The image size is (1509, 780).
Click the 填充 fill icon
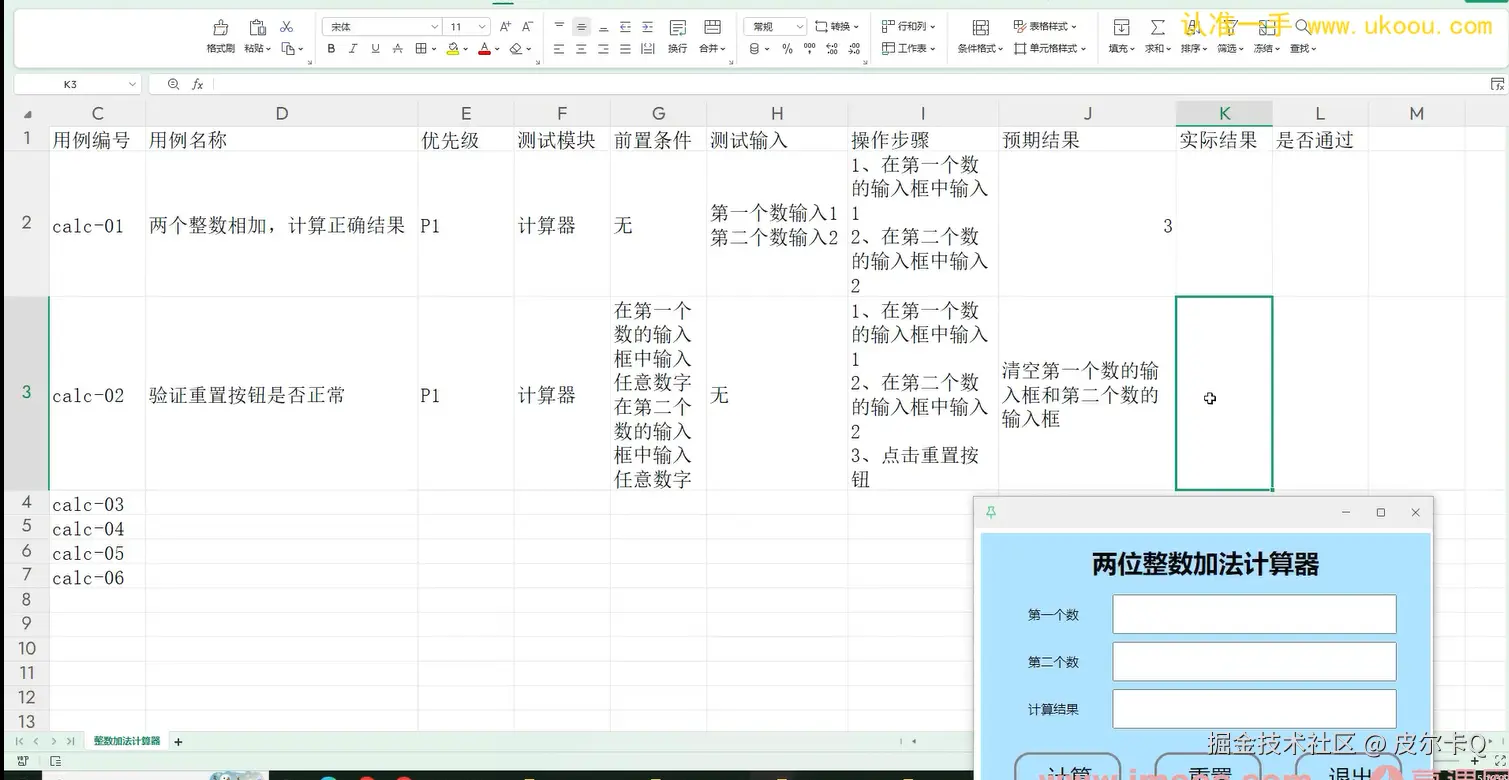click(x=1121, y=27)
